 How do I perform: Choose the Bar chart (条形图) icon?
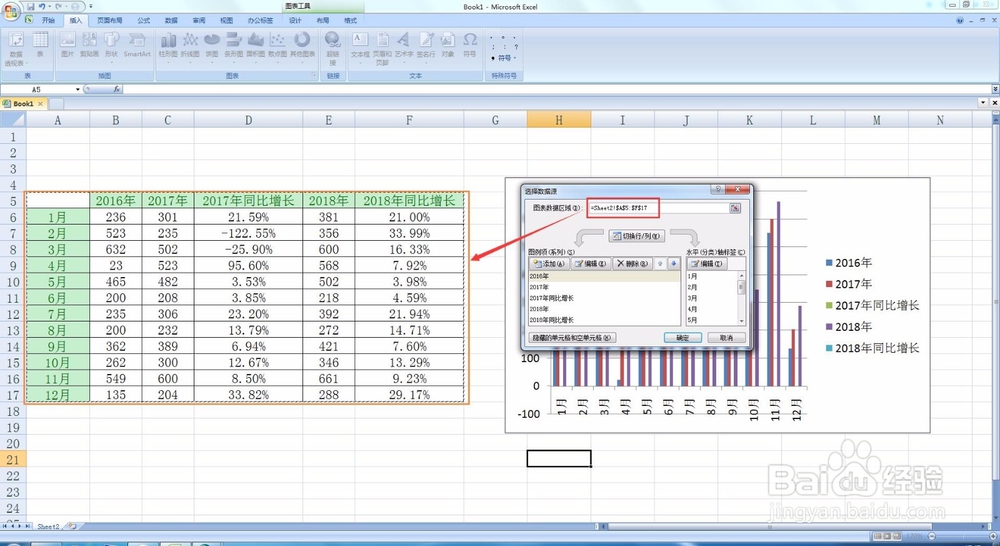coord(233,46)
